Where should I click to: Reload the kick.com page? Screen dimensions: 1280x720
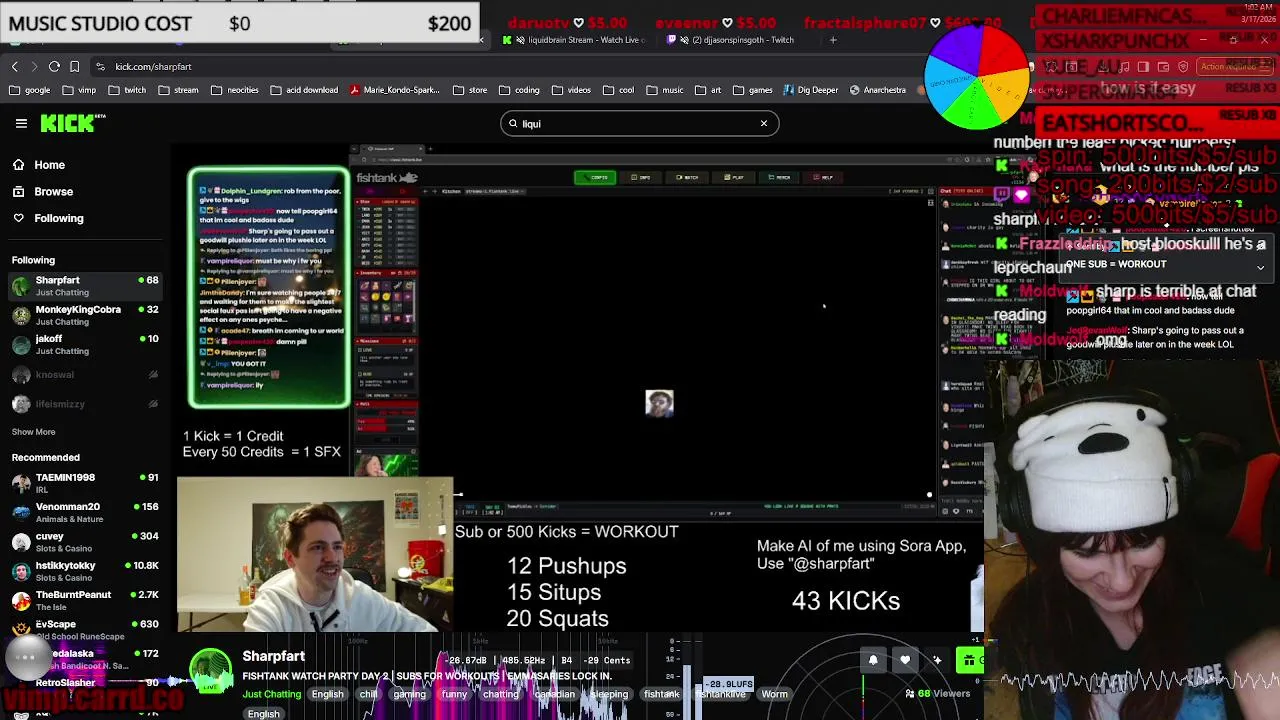pos(54,66)
